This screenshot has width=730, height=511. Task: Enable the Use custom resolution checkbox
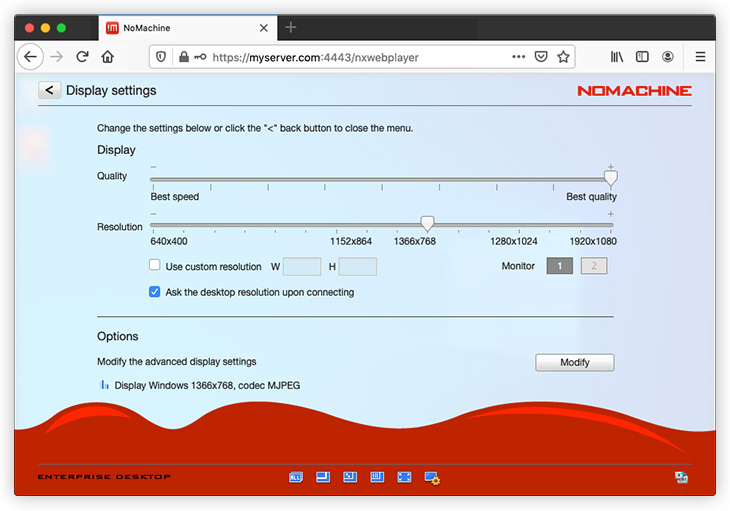coord(155,266)
